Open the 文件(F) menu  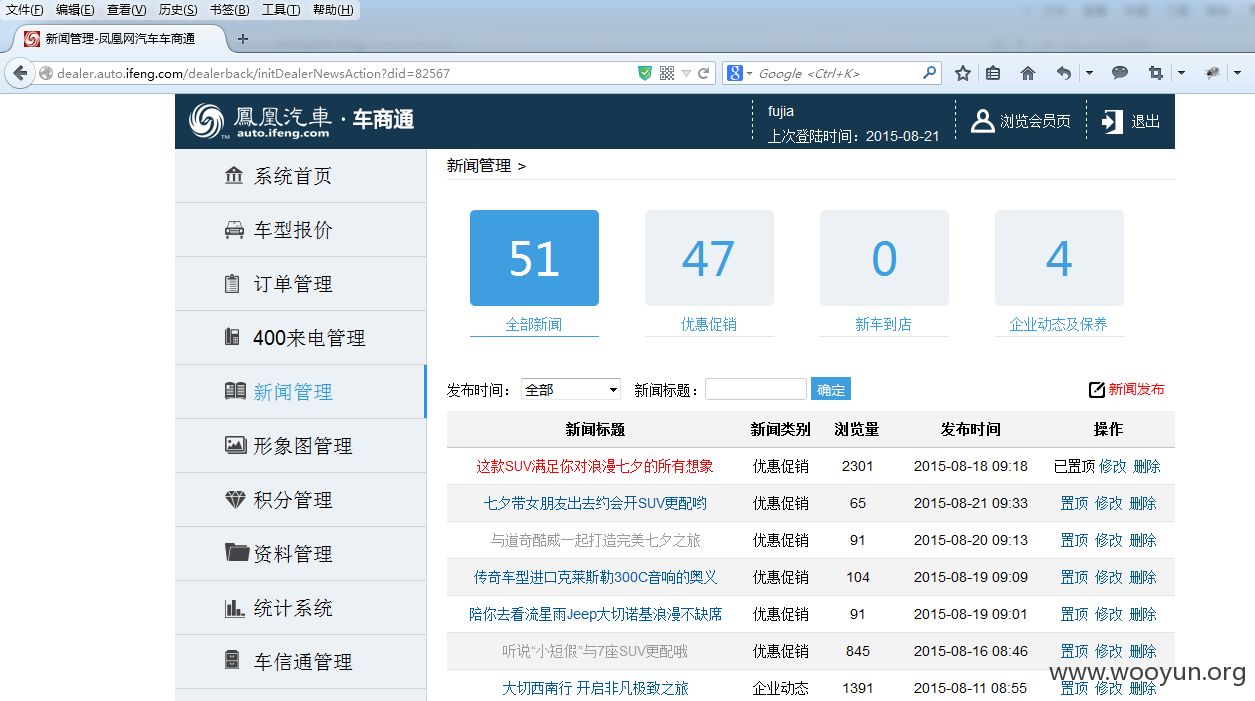tap(25, 10)
